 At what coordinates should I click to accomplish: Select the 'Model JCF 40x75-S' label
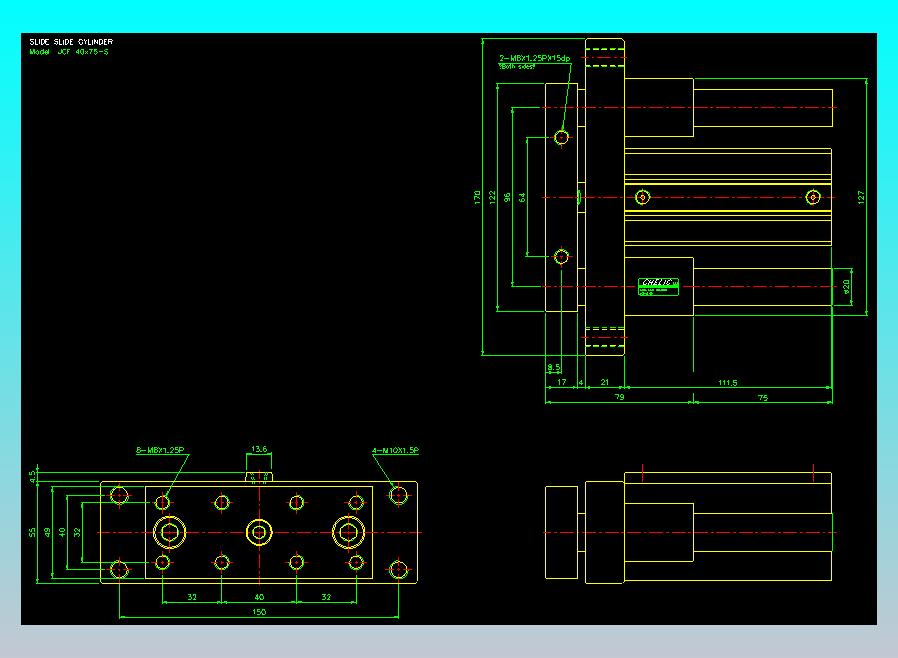pos(69,52)
